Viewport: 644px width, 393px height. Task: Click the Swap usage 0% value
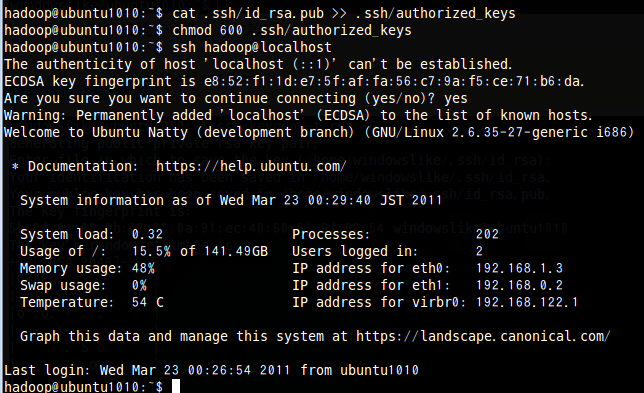click(x=139, y=285)
